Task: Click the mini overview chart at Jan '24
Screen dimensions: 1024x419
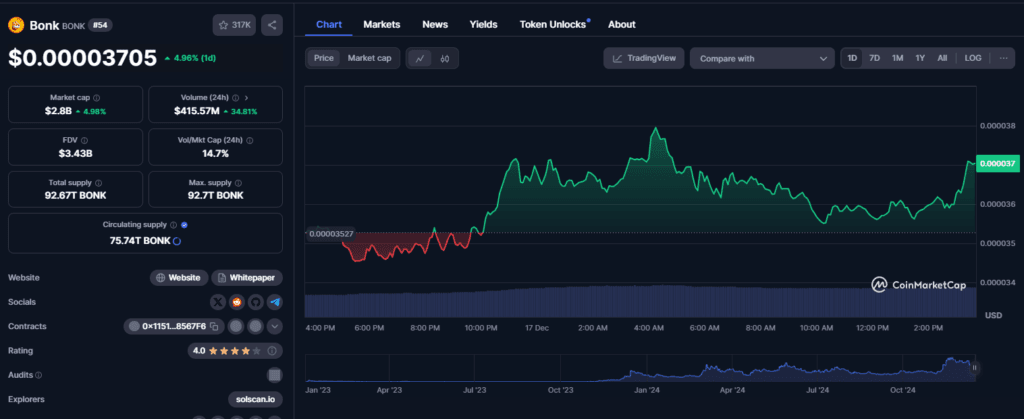Action: tap(647, 369)
